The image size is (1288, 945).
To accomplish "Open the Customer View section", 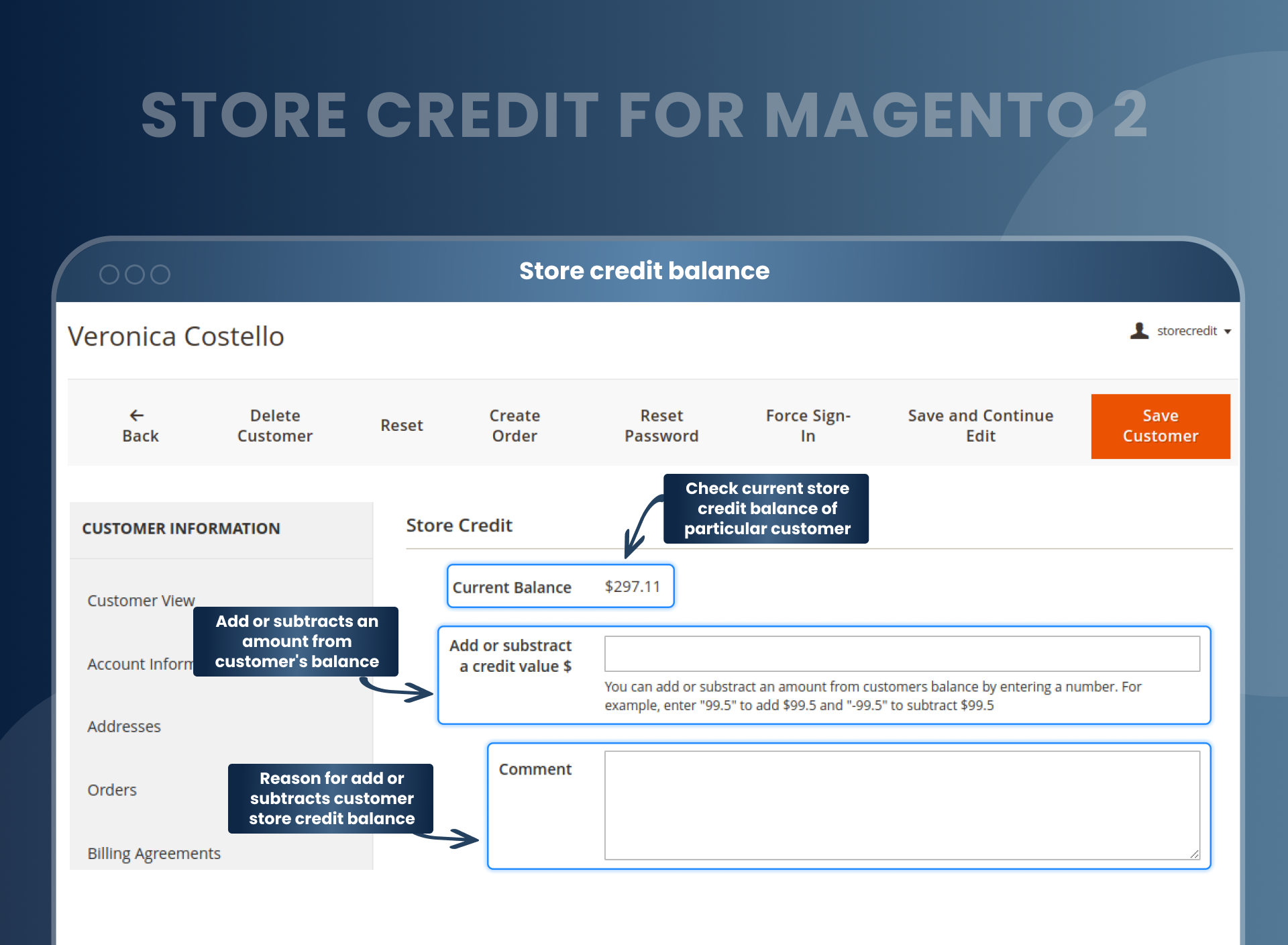I will coord(141,601).
